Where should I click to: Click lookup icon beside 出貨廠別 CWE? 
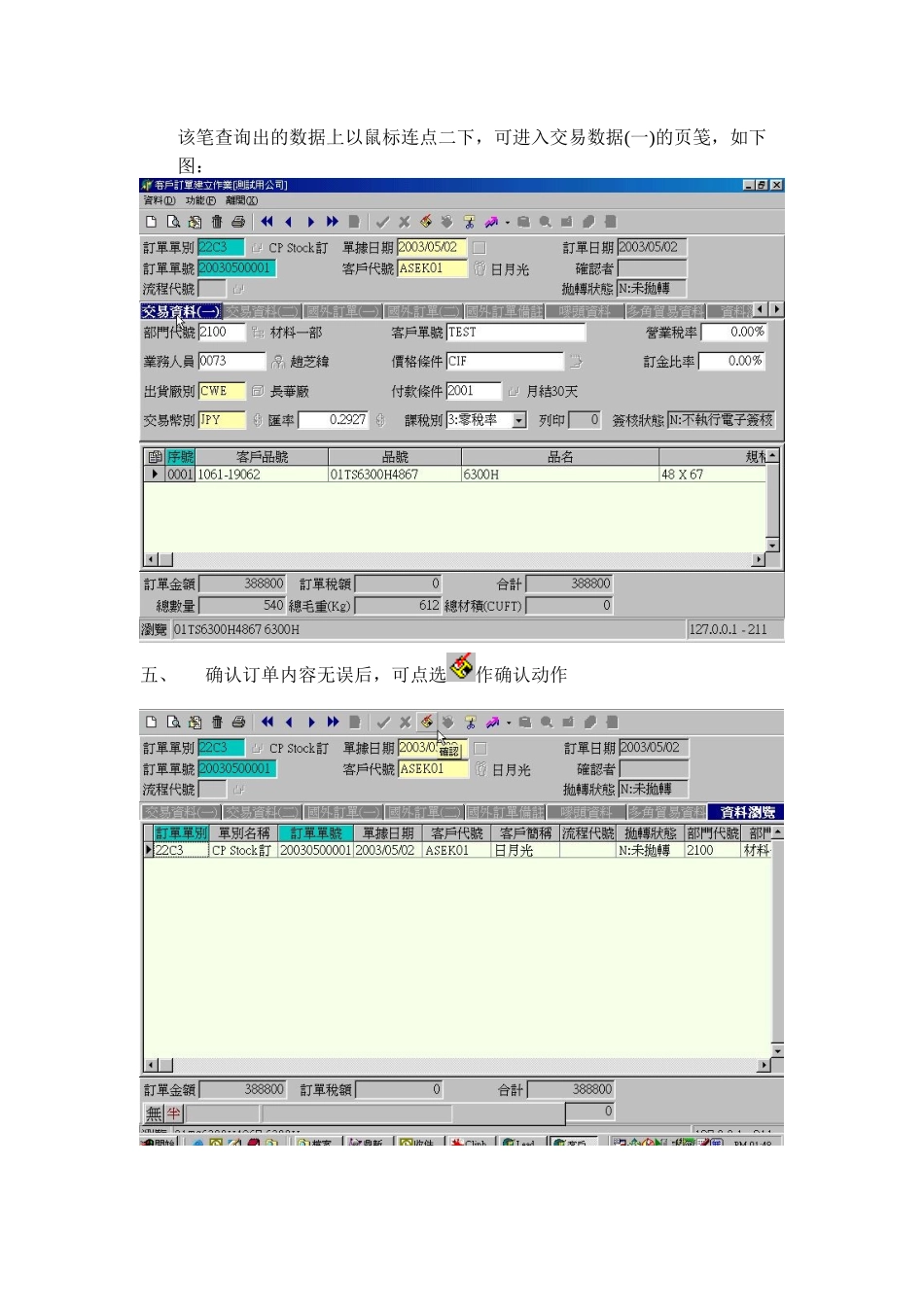click(x=258, y=391)
